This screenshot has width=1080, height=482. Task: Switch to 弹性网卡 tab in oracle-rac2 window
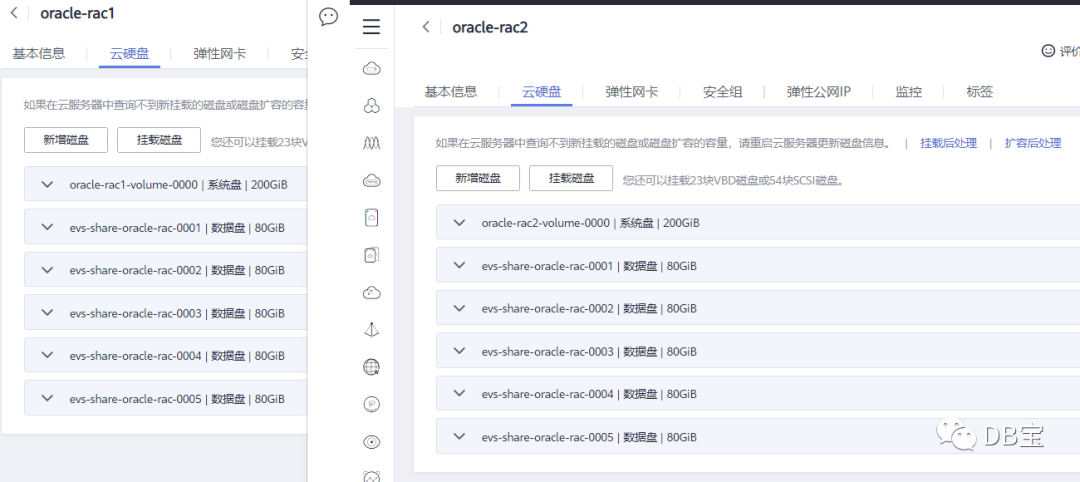(x=632, y=92)
